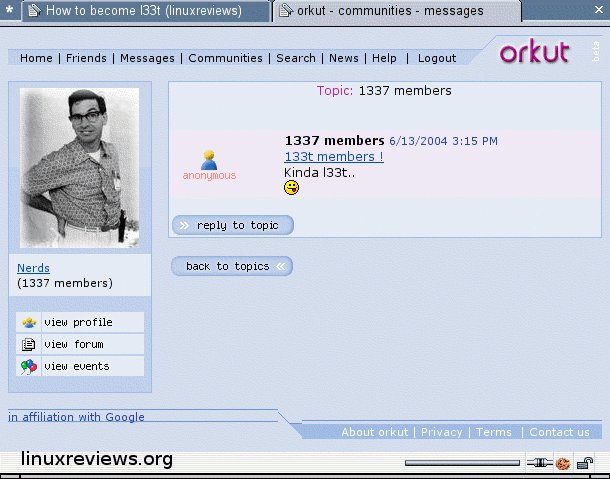Click the page icon on the linuxreviews tab
The image size is (610, 479).
click(35, 11)
